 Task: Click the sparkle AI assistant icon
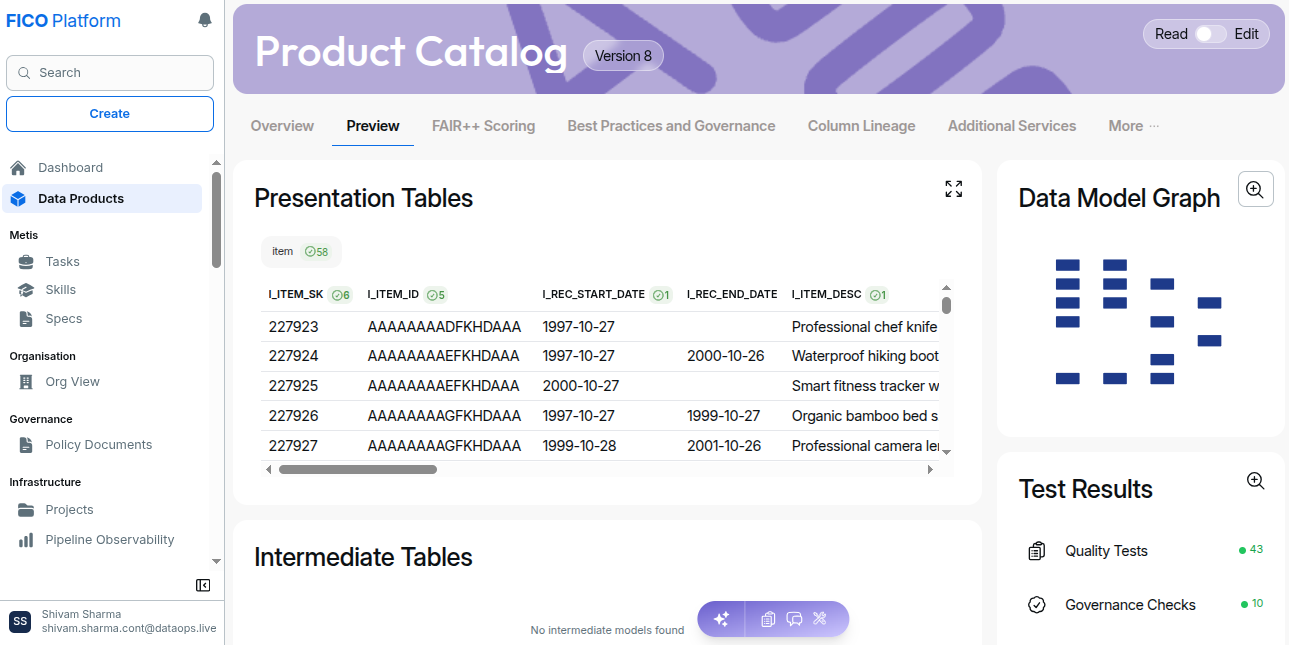click(x=721, y=619)
